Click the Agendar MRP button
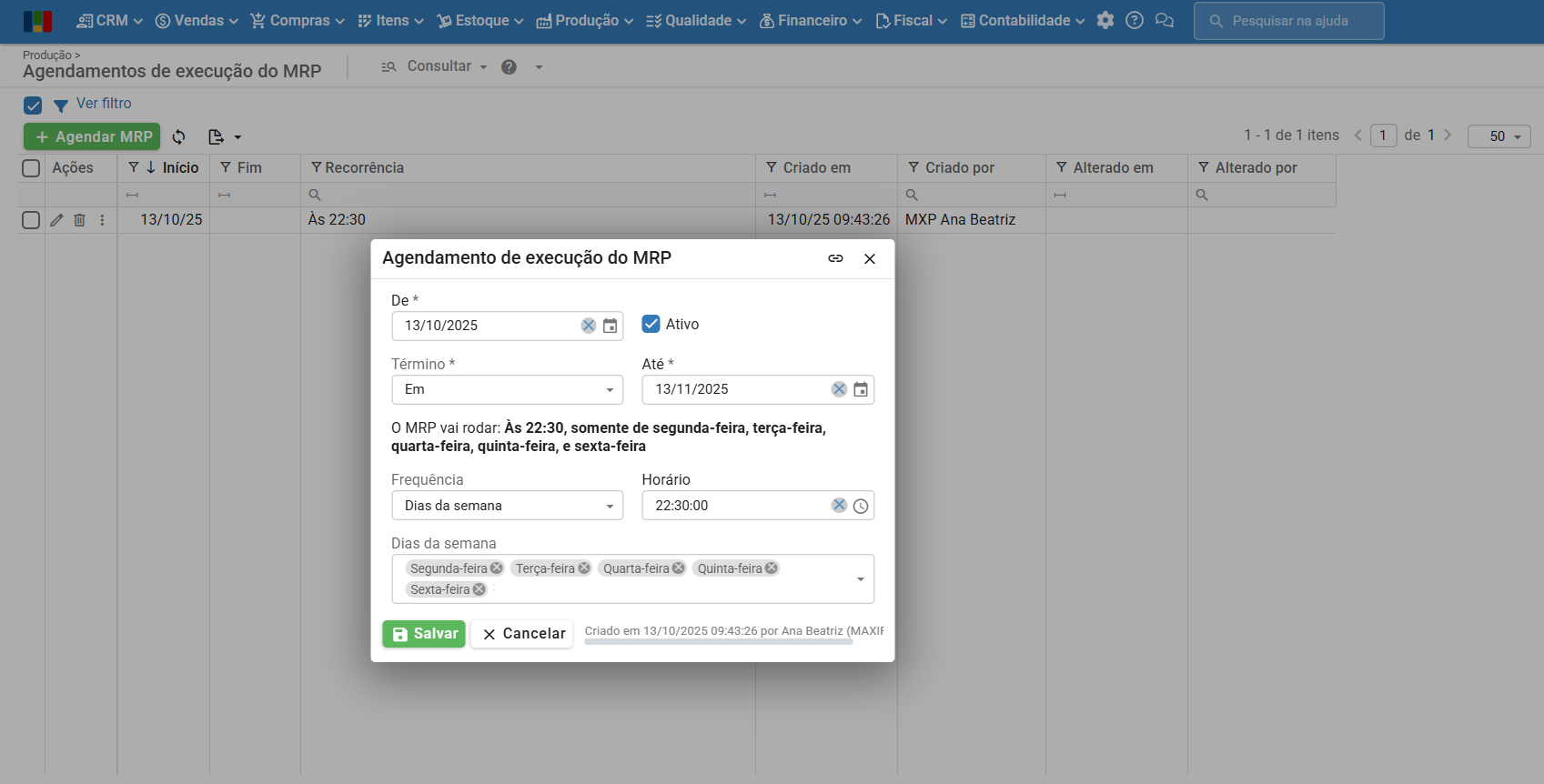1544x784 pixels. [x=92, y=136]
